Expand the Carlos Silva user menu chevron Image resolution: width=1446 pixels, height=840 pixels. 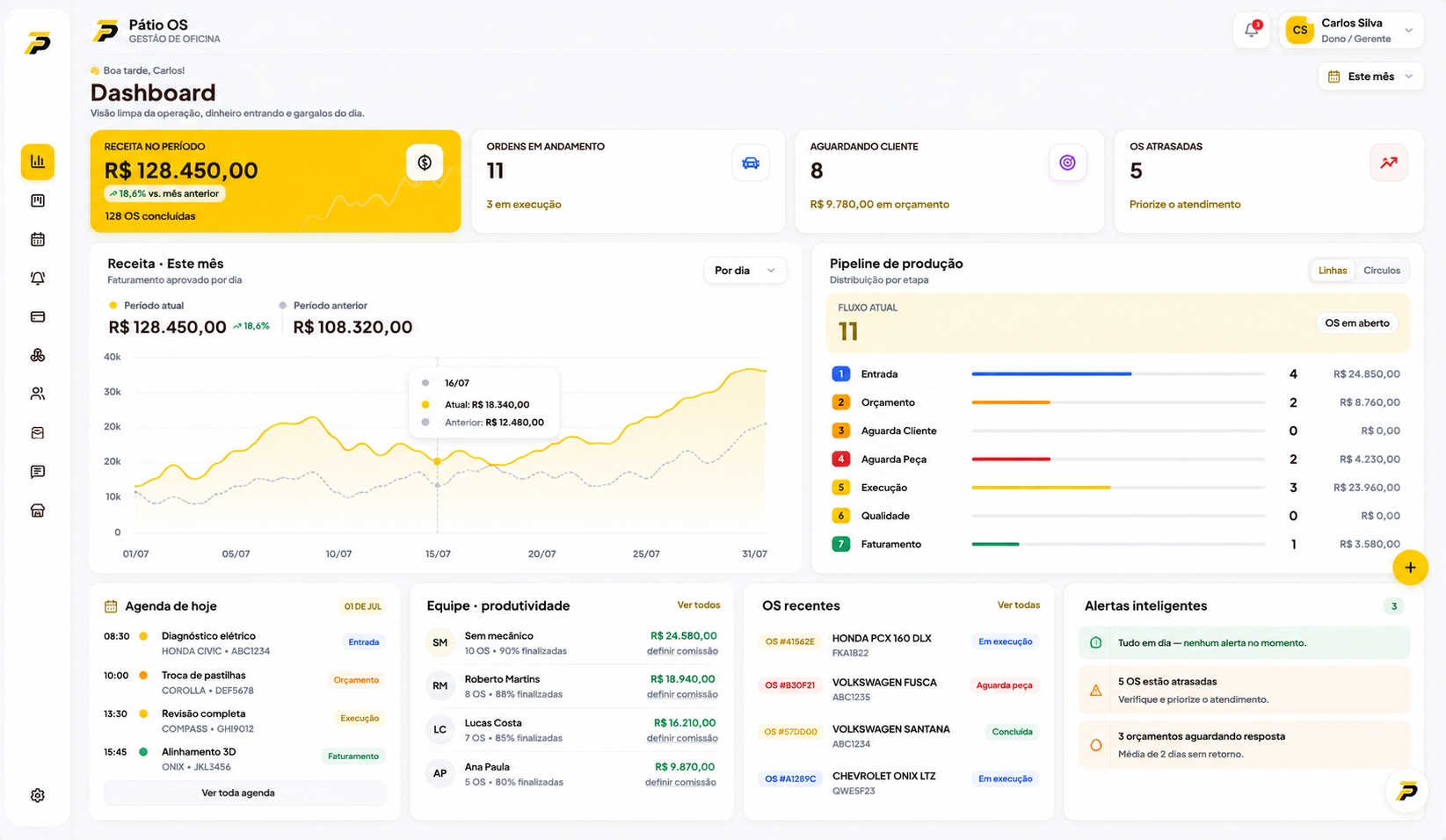pos(1409,31)
